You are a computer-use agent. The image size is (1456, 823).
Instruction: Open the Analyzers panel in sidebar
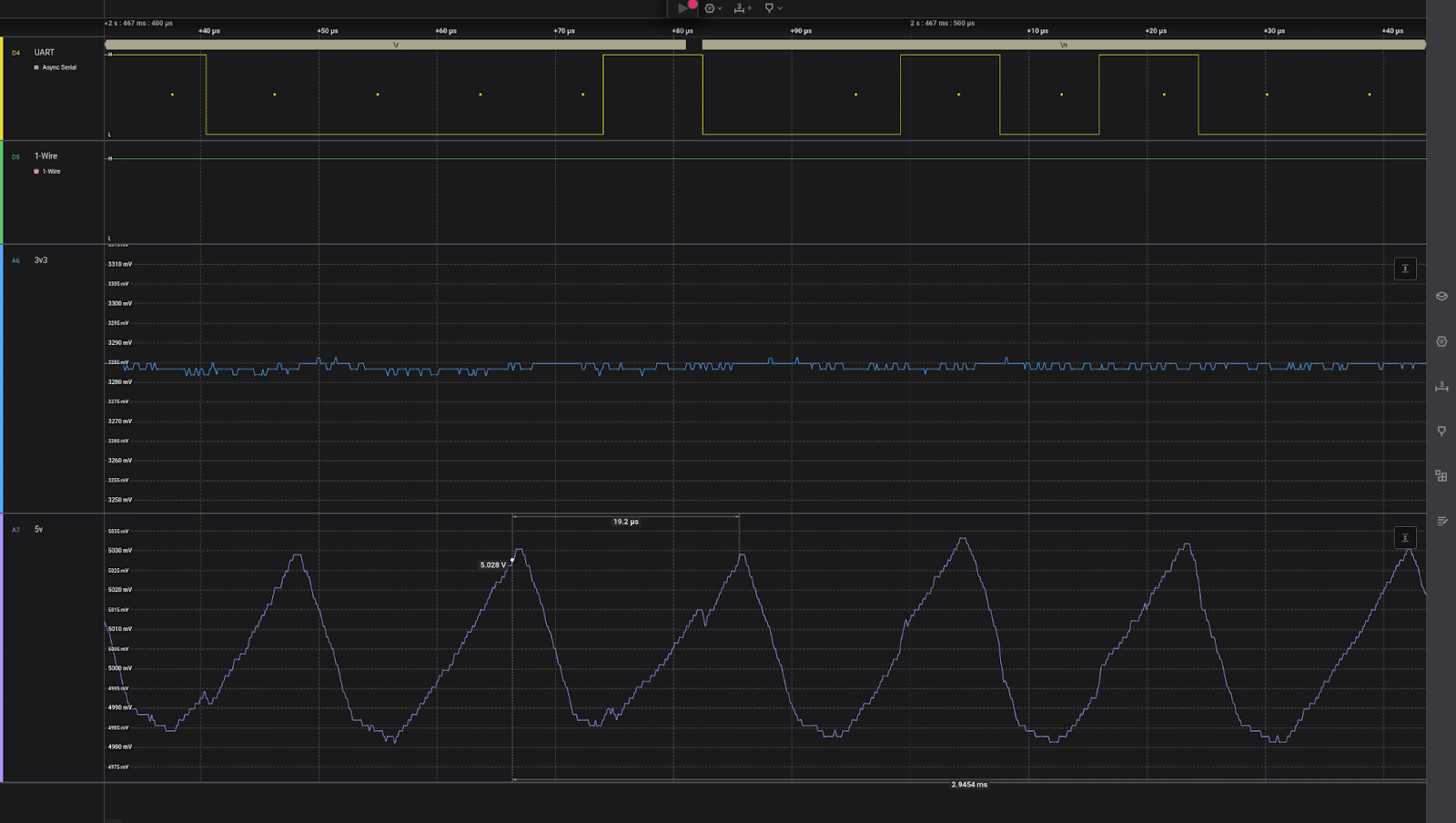[1441, 341]
